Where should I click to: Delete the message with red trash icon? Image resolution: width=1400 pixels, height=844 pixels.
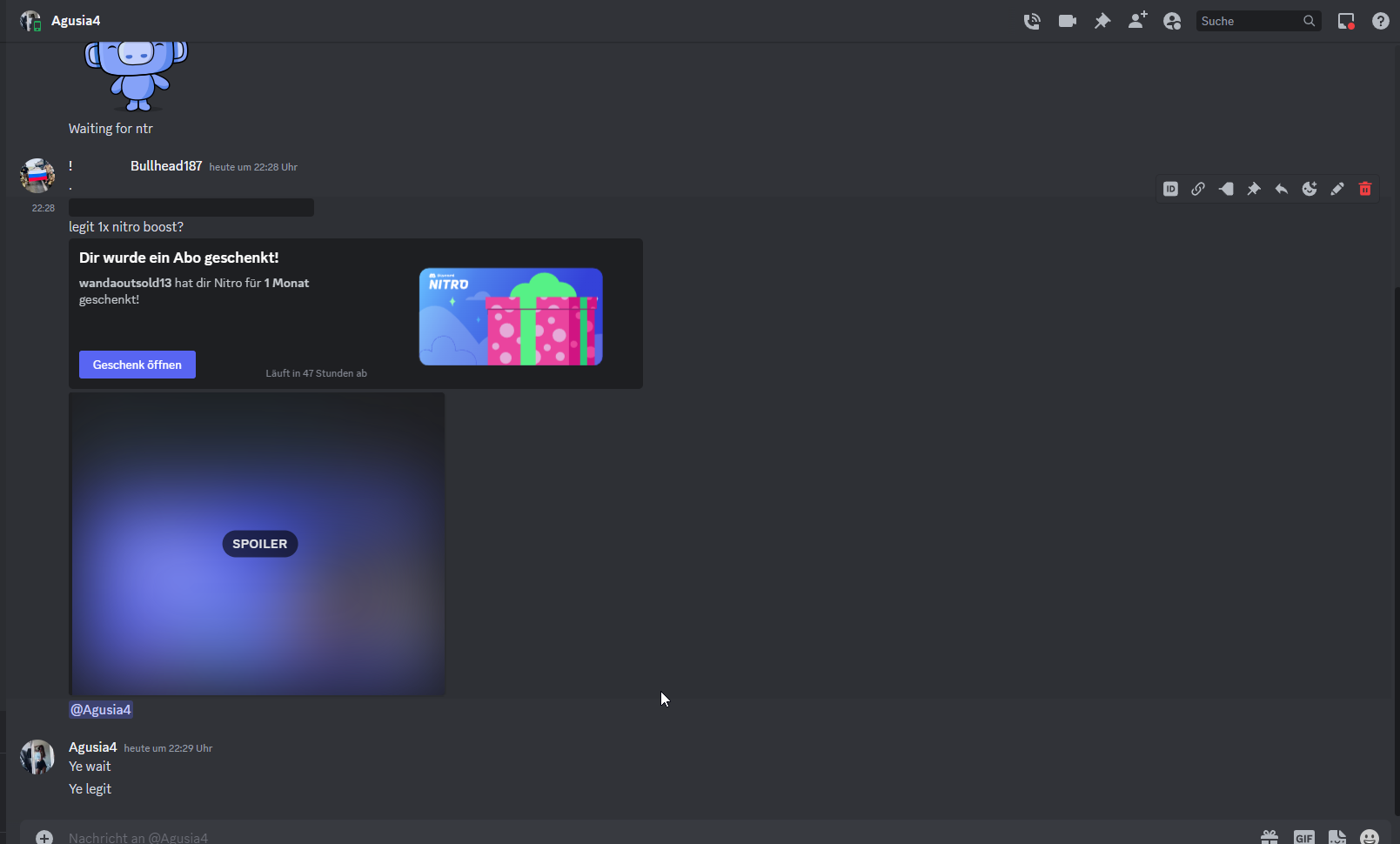(x=1365, y=189)
